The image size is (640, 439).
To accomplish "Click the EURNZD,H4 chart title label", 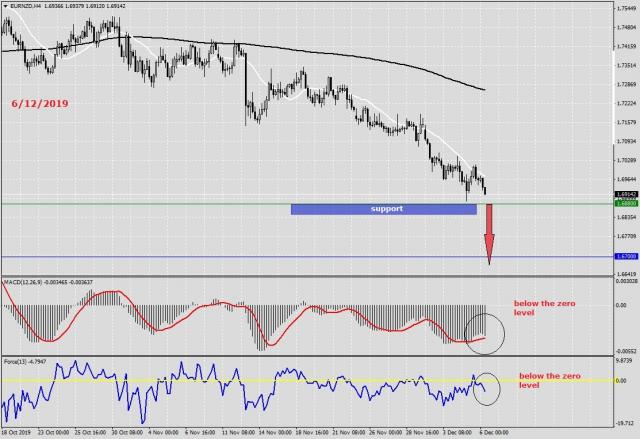I will 30,5.
